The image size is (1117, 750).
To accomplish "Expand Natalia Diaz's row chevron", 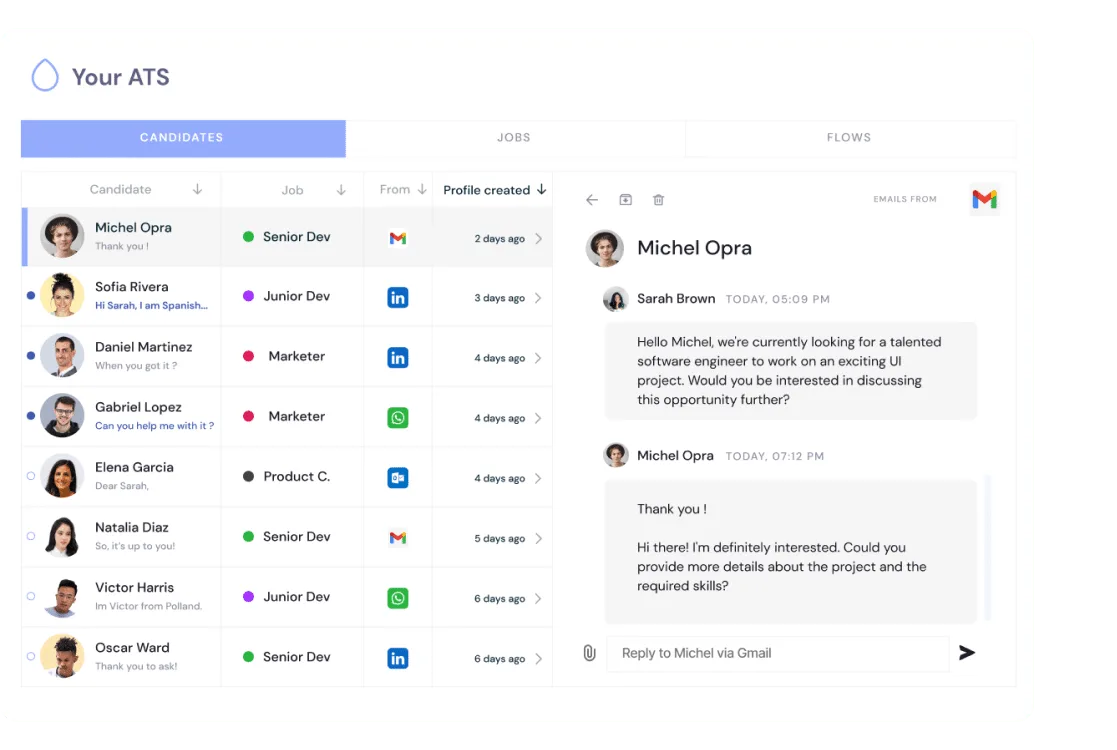I will pyautogui.click(x=539, y=538).
